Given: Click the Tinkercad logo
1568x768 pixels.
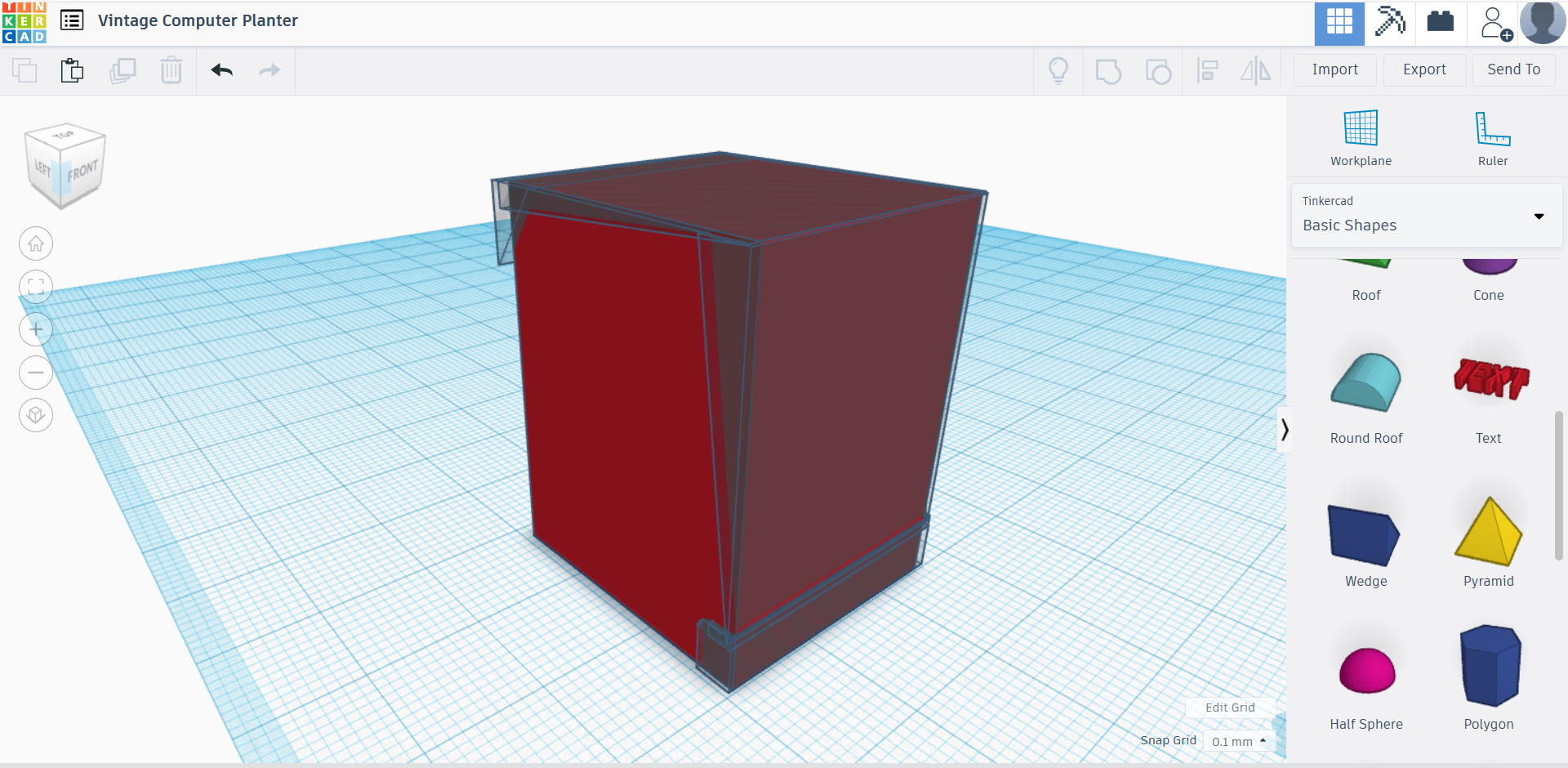Looking at the screenshot, I should [x=24, y=22].
